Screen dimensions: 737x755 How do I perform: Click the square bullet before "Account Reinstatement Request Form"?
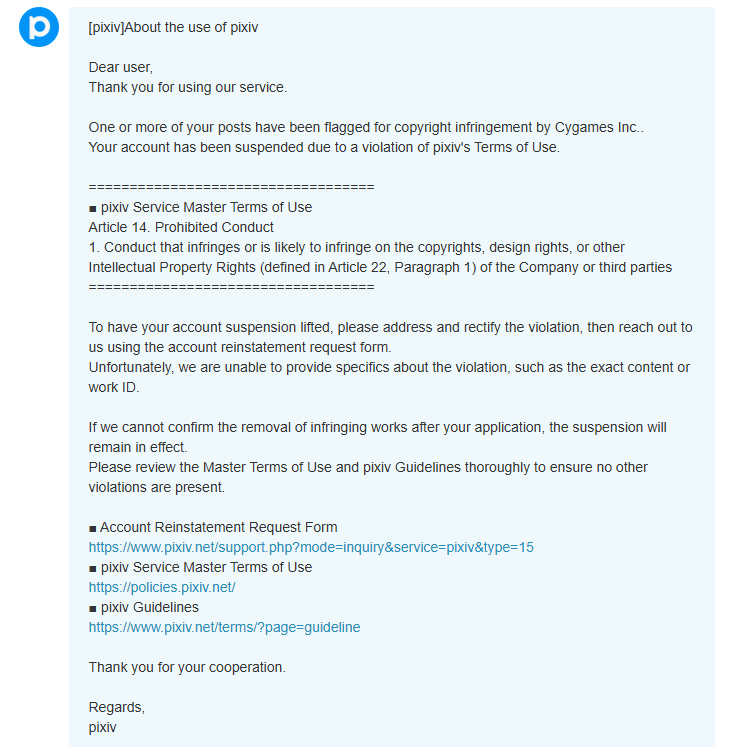(92, 529)
